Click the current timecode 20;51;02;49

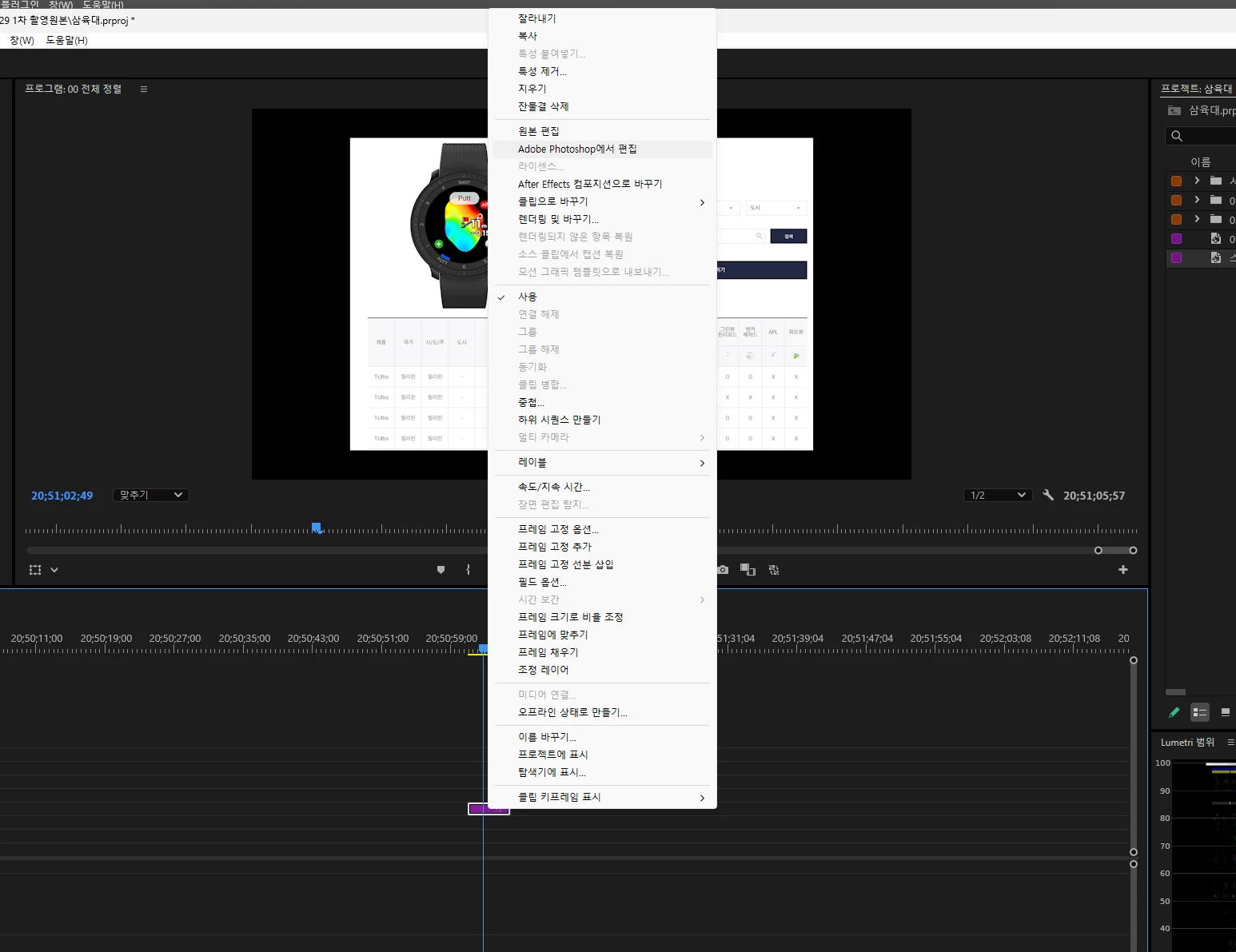62,496
